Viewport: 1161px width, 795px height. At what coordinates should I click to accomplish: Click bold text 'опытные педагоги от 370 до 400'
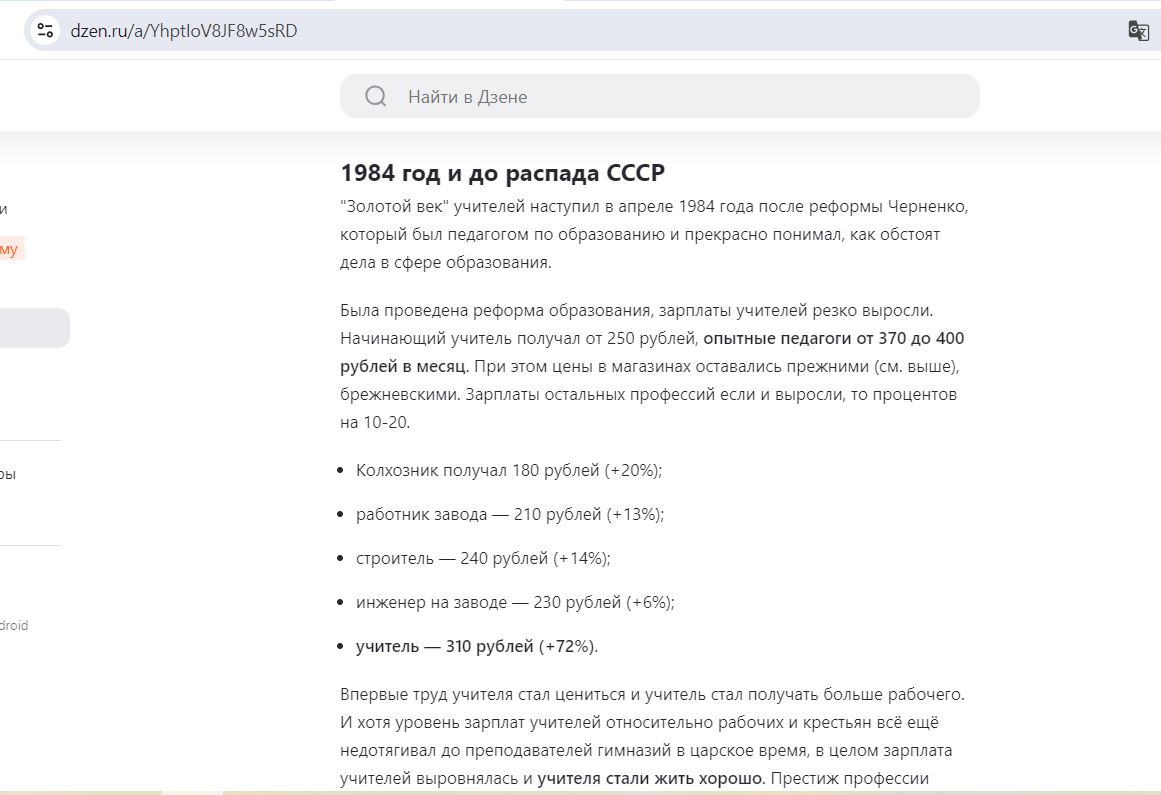pyautogui.click(x=834, y=338)
